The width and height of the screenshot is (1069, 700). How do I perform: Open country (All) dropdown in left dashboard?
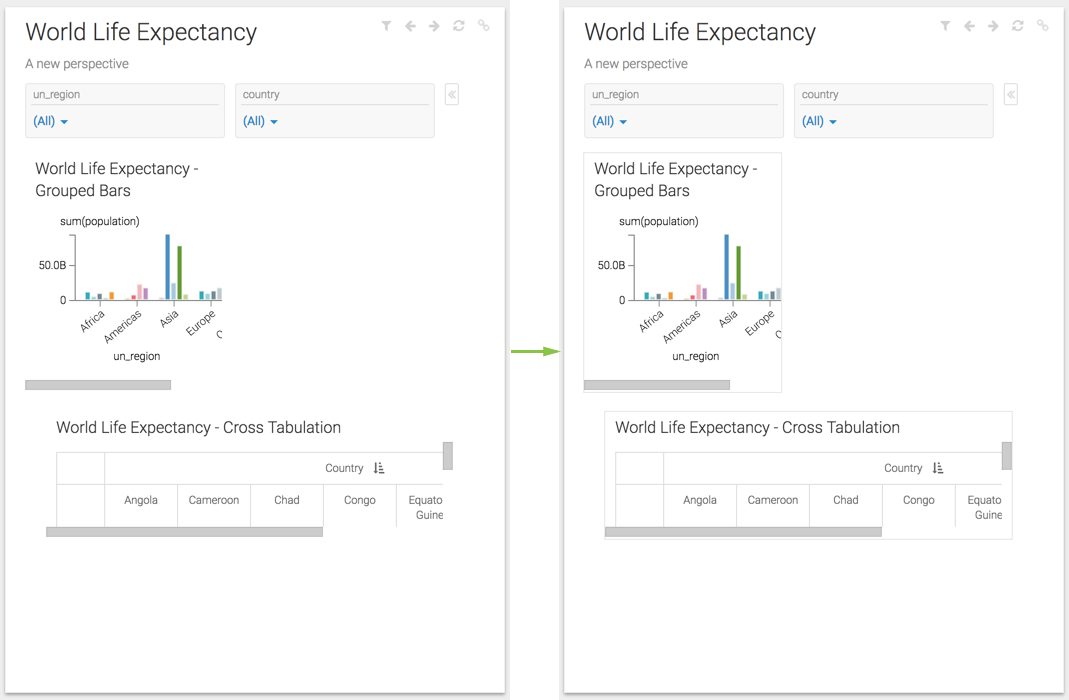tap(260, 121)
